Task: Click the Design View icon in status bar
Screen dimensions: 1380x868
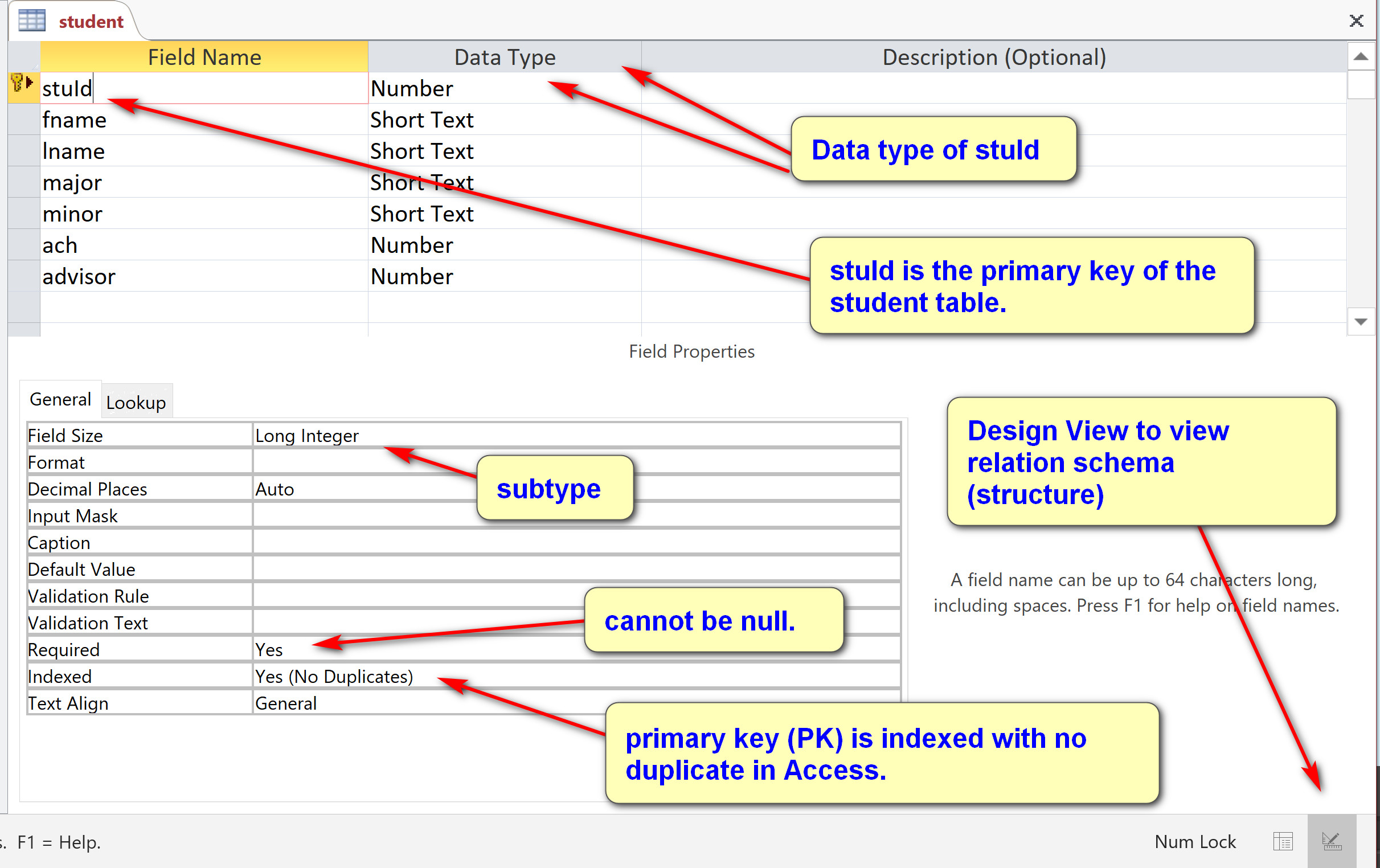Action: point(1331,842)
